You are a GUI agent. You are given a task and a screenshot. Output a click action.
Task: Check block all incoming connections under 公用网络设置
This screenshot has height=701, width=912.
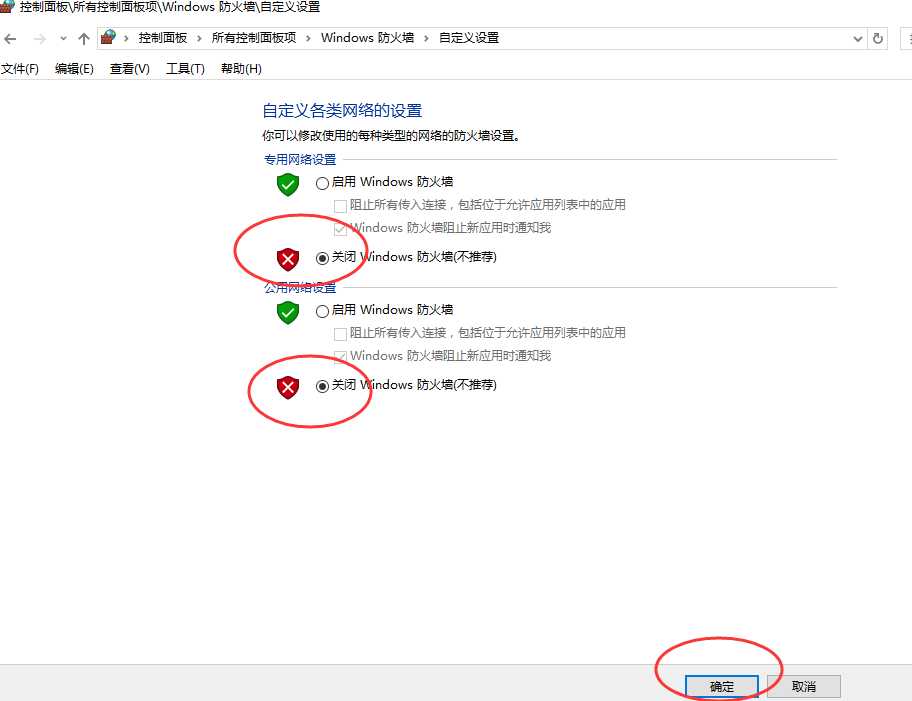tap(341, 335)
